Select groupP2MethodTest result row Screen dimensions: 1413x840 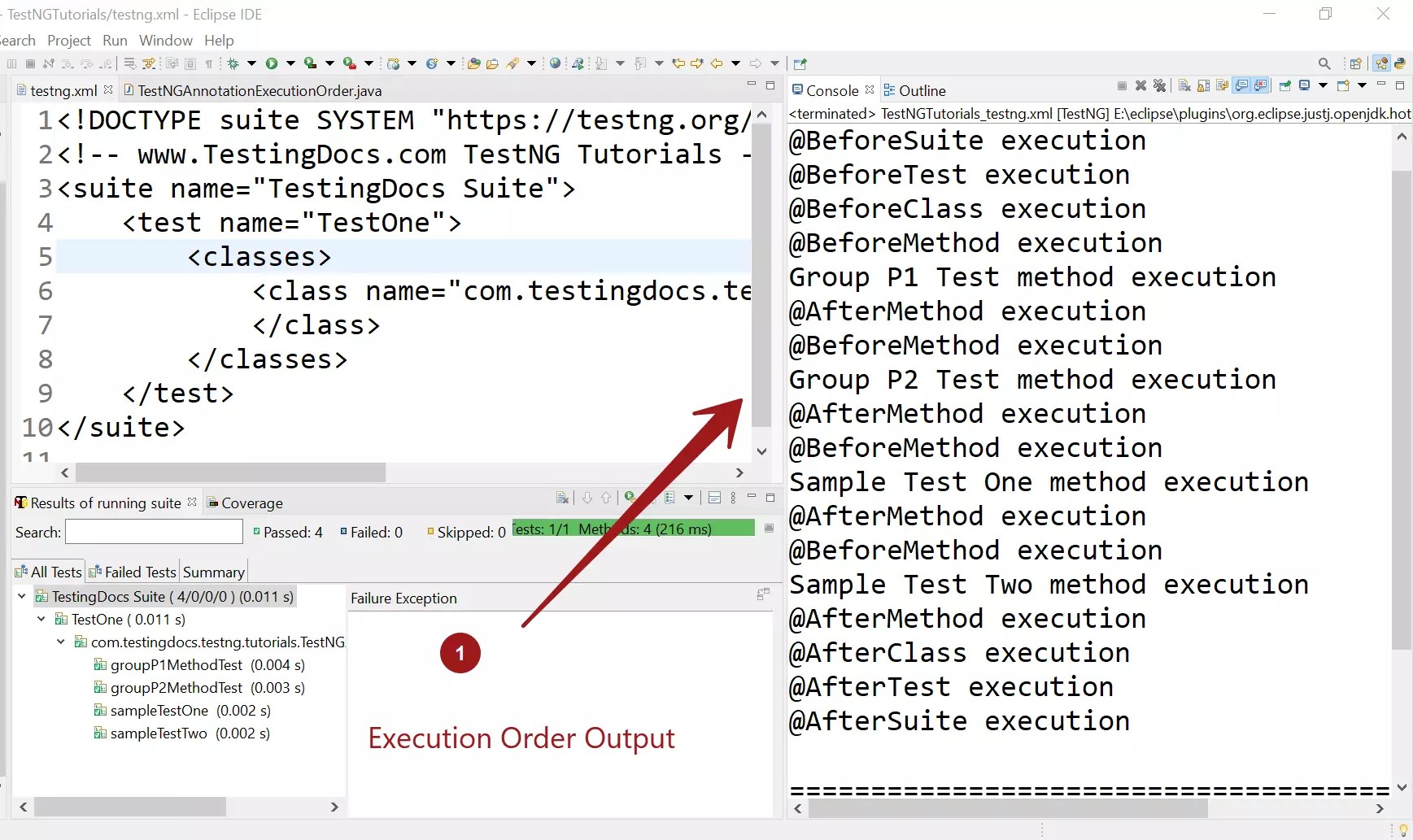(x=199, y=688)
